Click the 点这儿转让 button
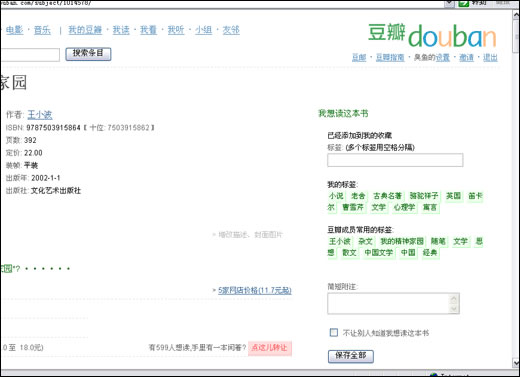 point(270,348)
